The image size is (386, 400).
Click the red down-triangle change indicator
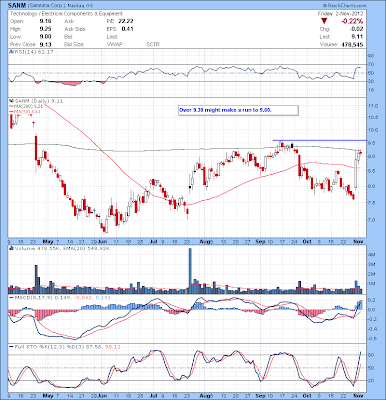(x=324, y=21)
